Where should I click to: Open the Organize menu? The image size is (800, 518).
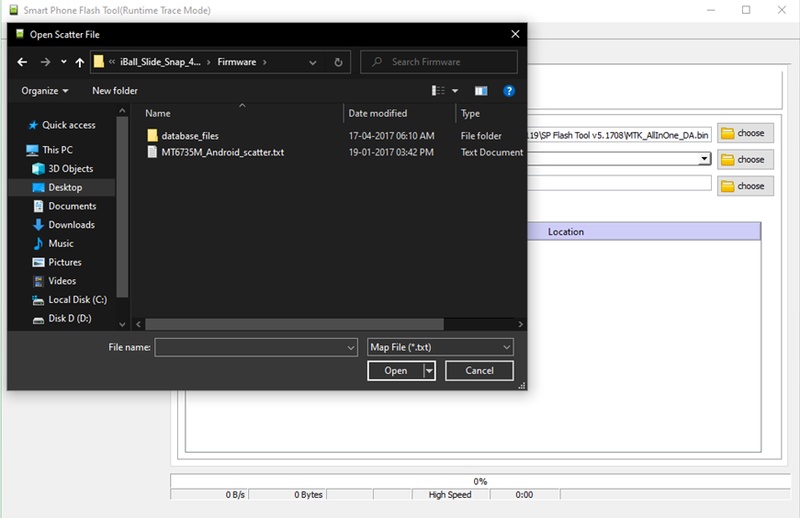coord(44,91)
